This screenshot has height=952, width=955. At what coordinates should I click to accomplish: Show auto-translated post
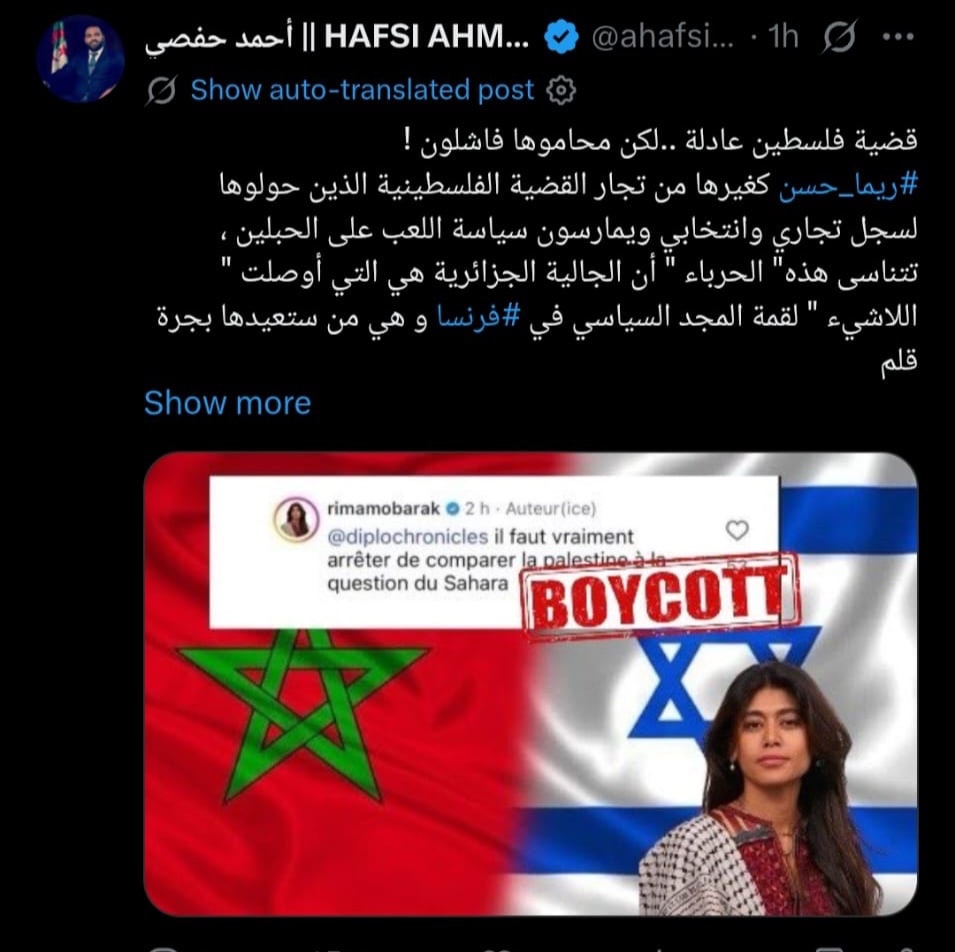[362, 90]
